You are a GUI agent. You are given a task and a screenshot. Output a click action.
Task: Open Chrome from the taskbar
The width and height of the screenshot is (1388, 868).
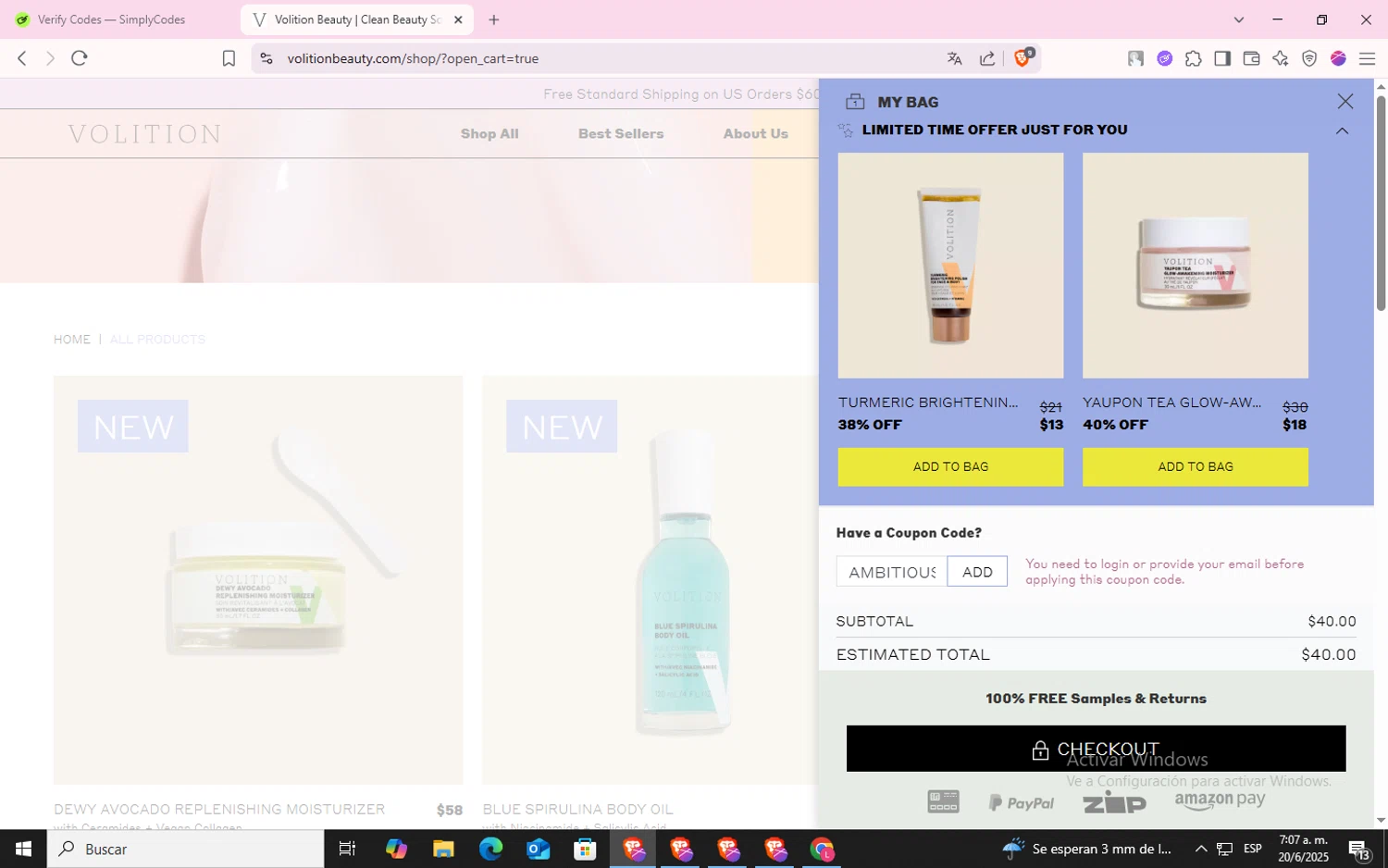pos(822,849)
